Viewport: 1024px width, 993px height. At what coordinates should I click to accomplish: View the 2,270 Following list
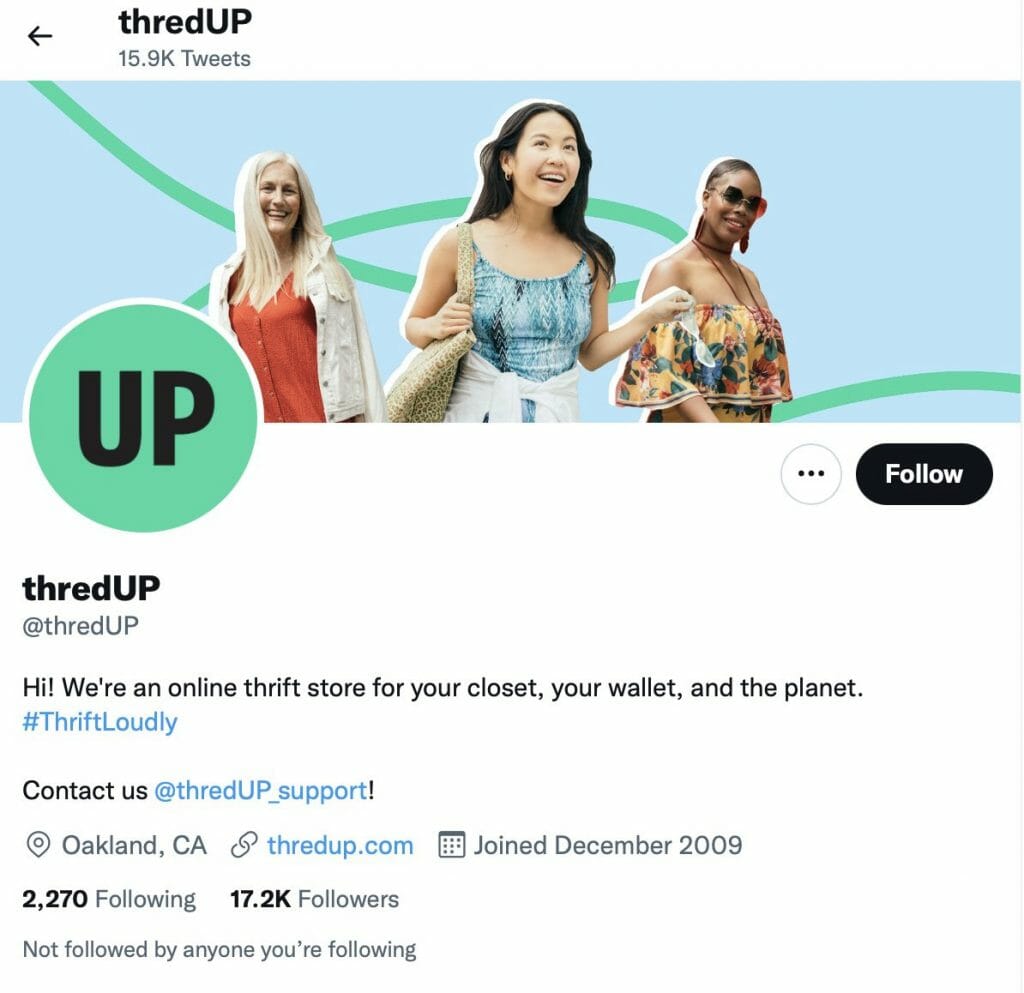point(109,899)
